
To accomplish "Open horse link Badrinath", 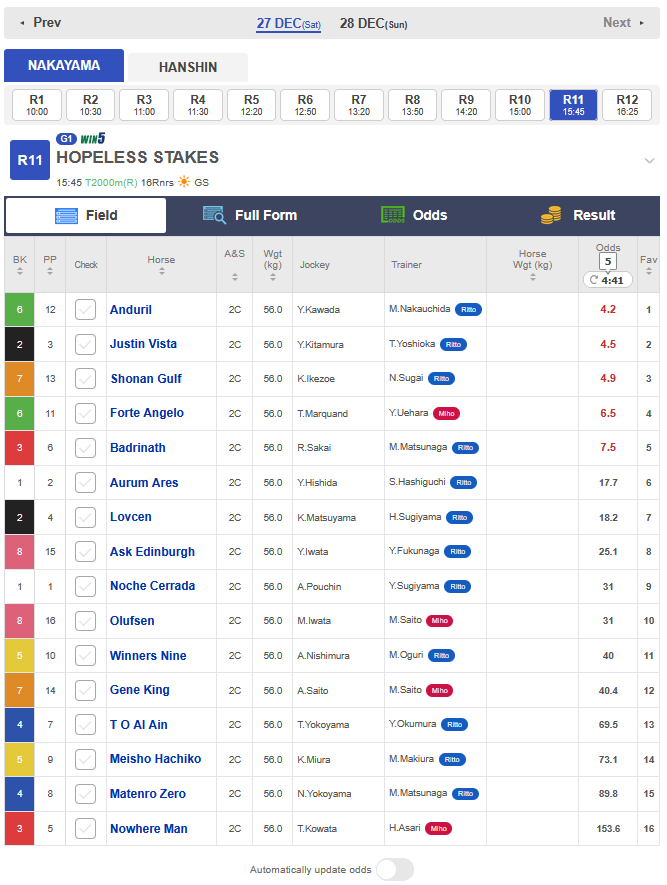I will [138, 448].
